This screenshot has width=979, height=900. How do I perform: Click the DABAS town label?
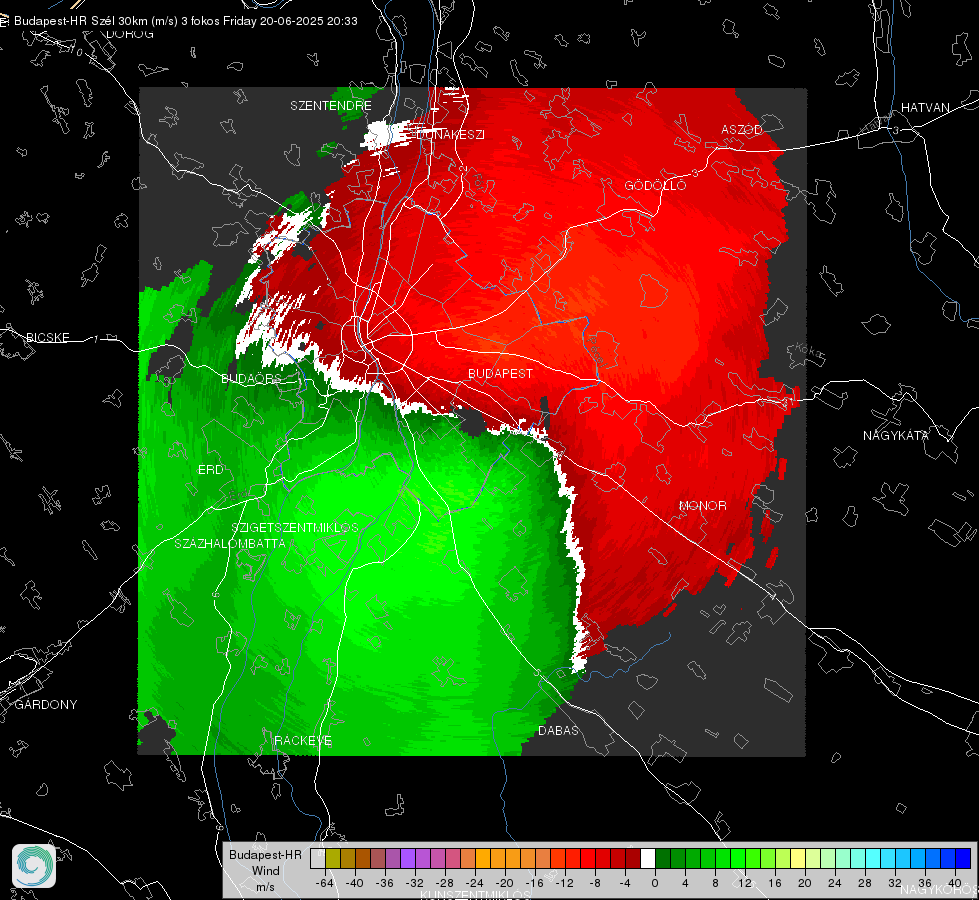point(559,730)
